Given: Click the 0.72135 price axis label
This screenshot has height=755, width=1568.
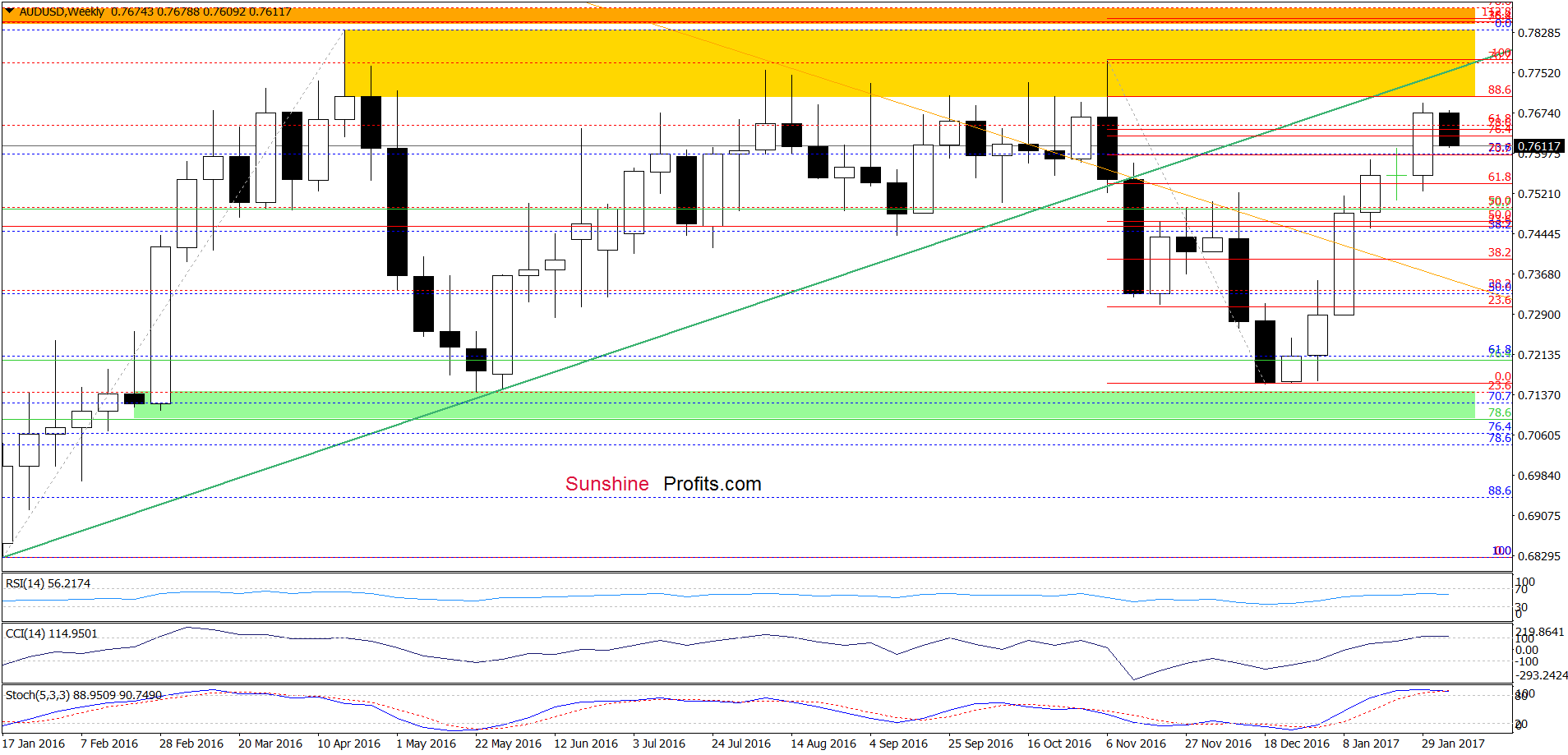Looking at the screenshot, I should (x=1538, y=355).
